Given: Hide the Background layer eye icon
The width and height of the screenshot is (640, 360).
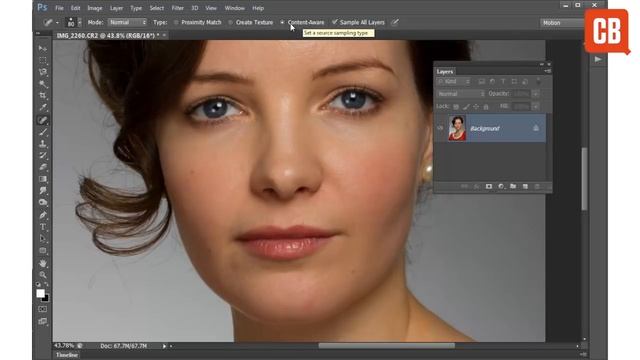Looking at the screenshot, I should point(440,128).
